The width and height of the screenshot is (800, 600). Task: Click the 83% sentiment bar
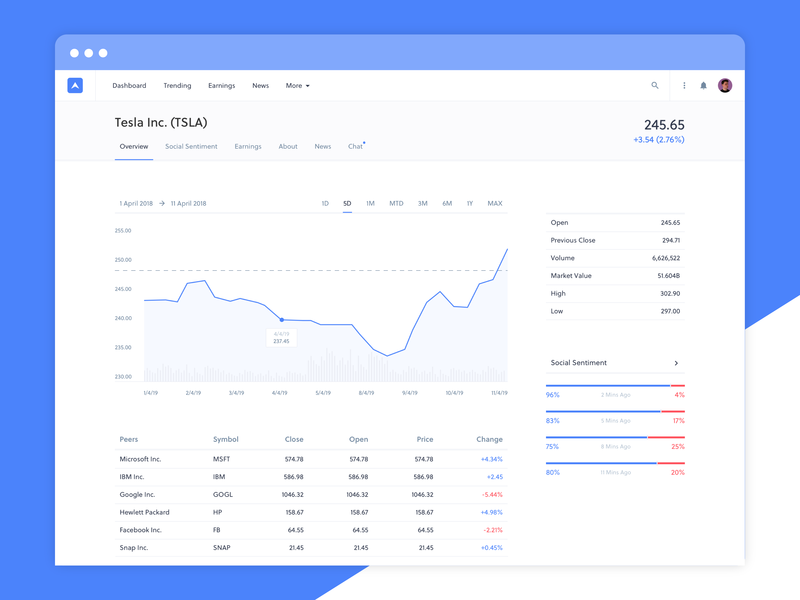pos(615,411)
